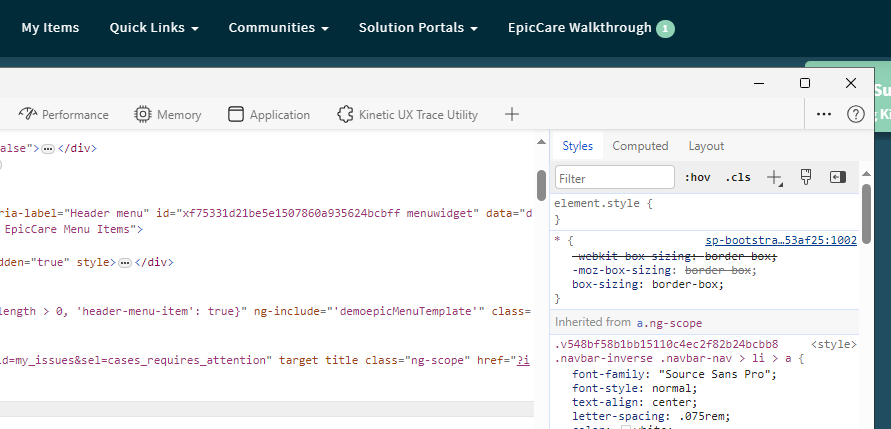Click the plus icon for more tools

pos(512,114)
